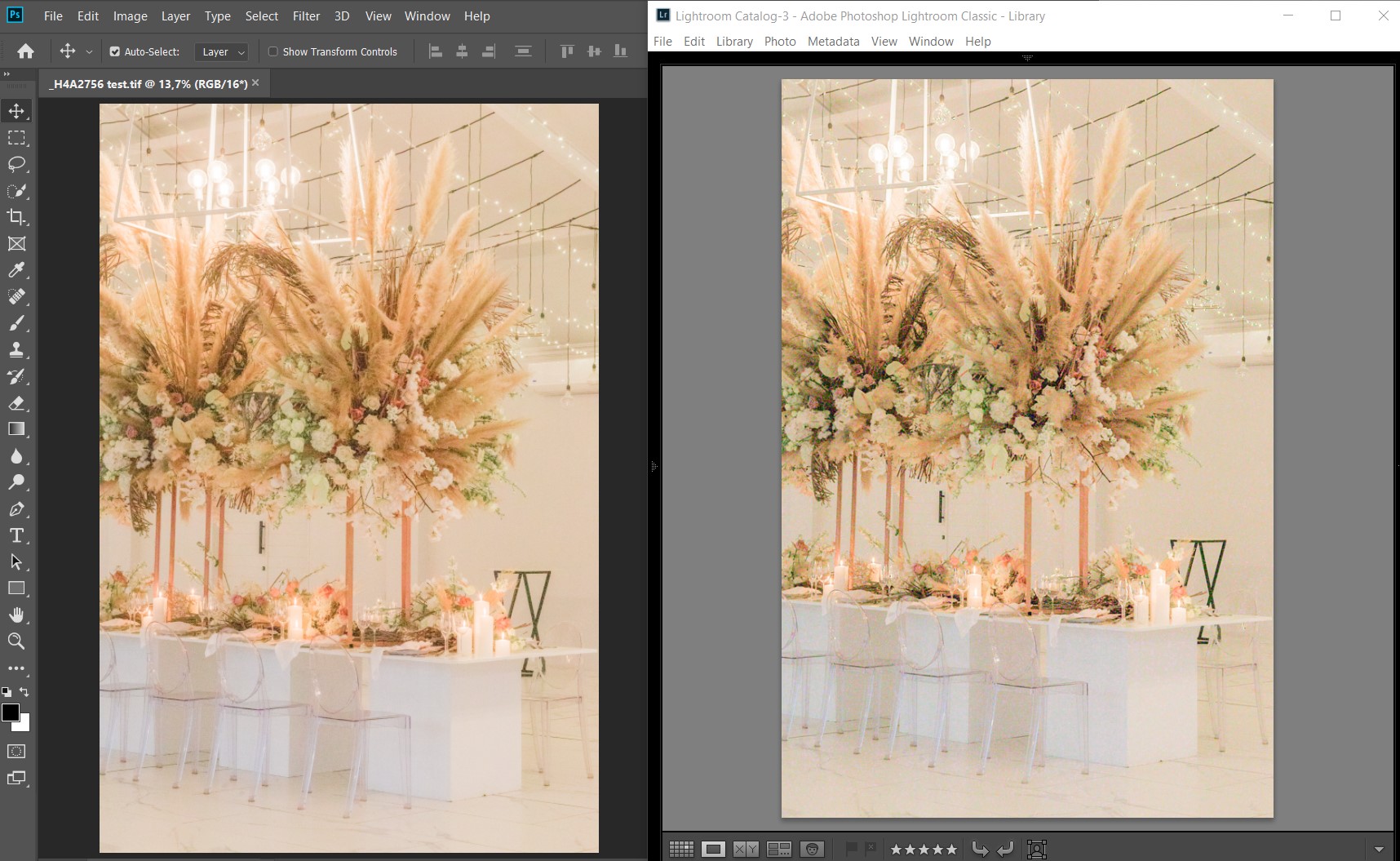Select the Brush tool

tap(16, 323)
